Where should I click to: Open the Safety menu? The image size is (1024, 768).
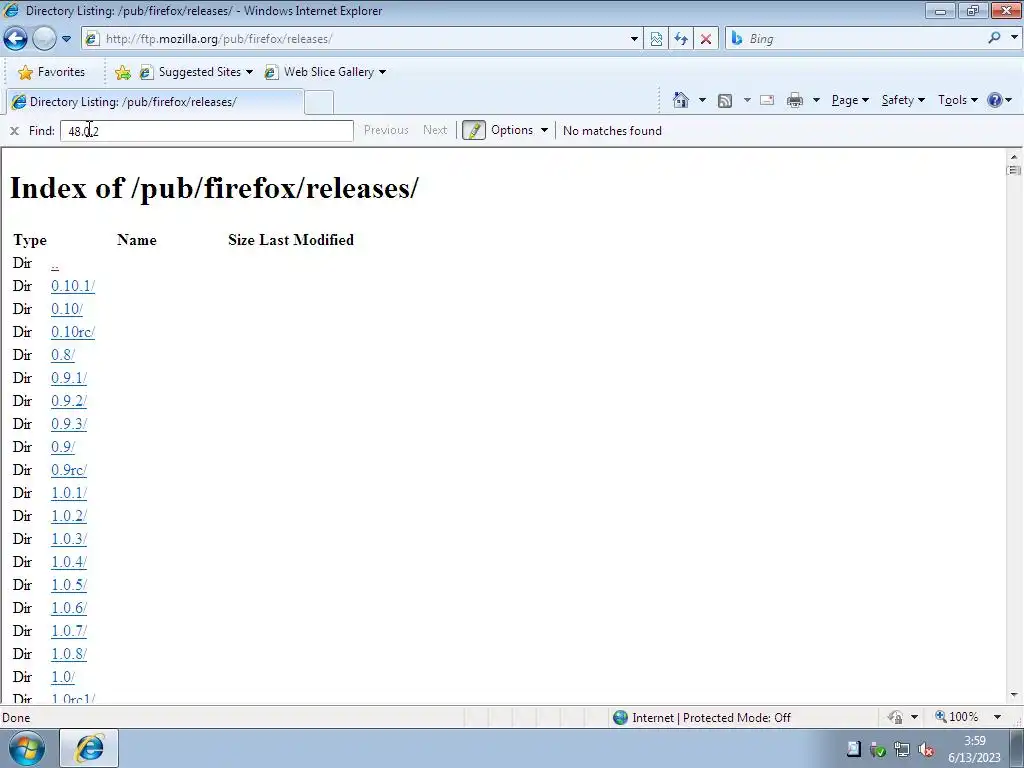pyautogui.click(x=903, y=100)
